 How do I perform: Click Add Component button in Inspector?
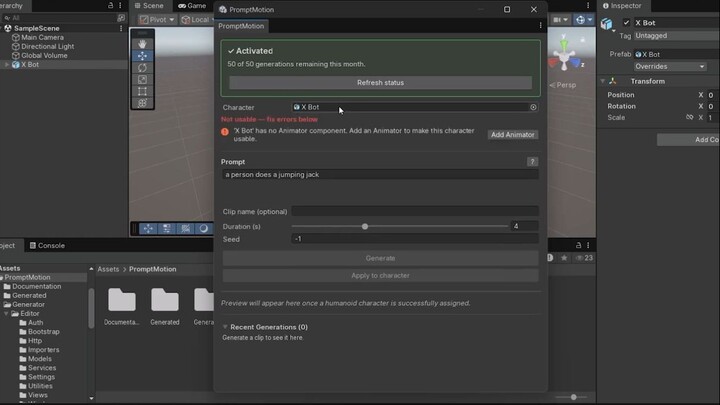coord(688,140)
